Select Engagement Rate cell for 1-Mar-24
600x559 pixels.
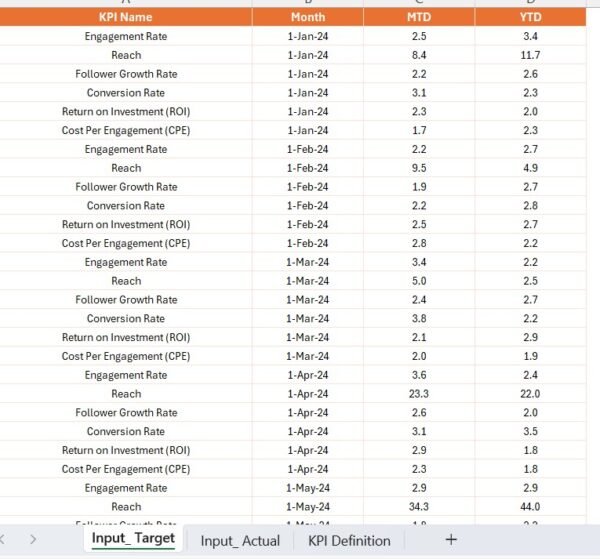click(x=126, y=262)
